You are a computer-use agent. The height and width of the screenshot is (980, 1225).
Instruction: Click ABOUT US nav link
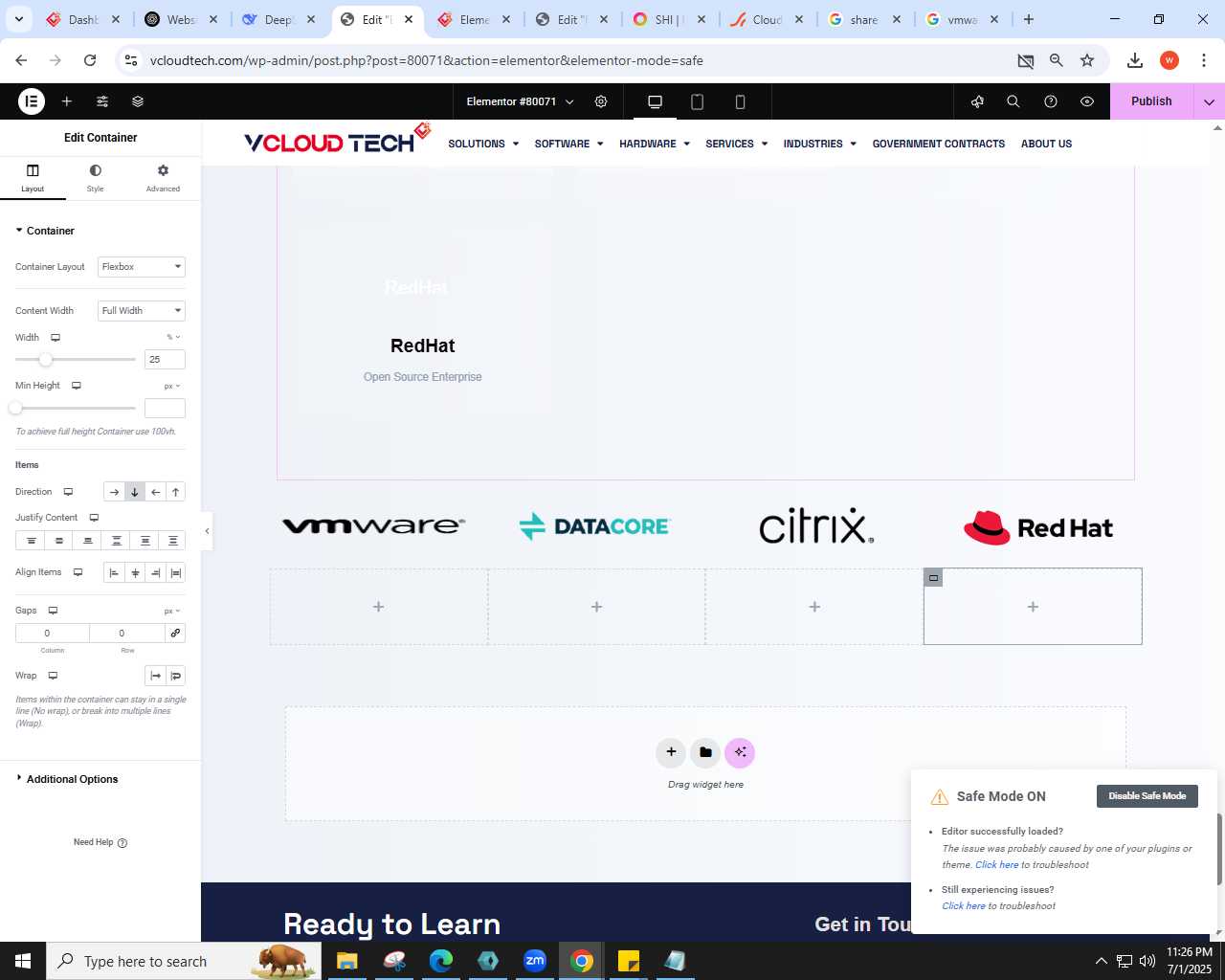1046,144
